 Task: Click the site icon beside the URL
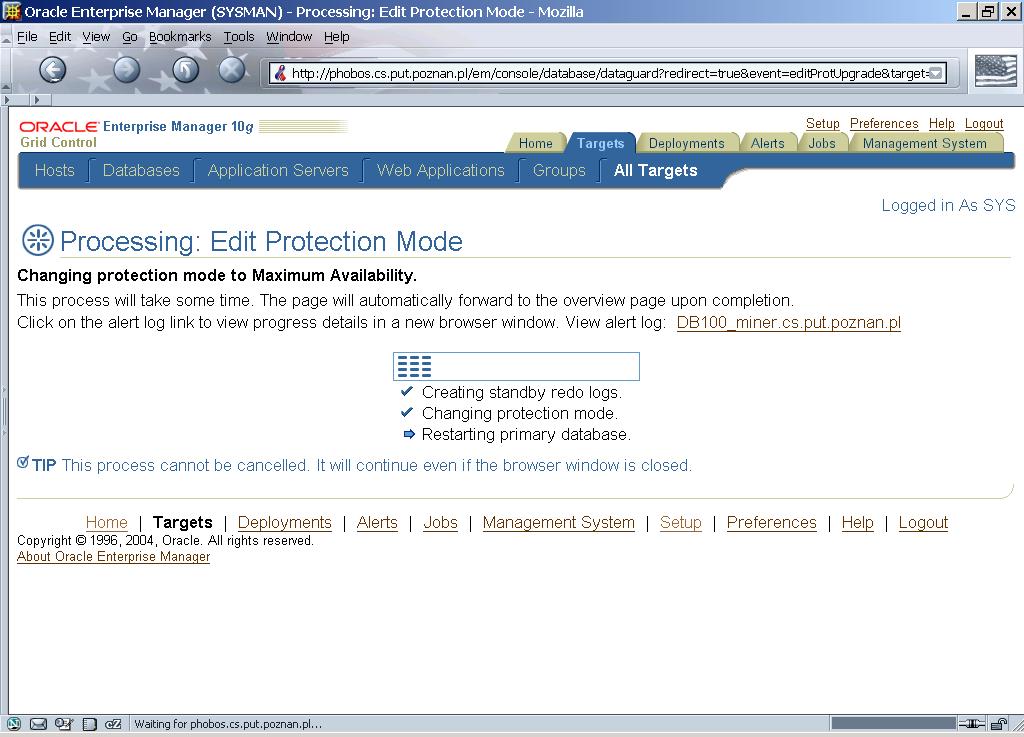click(280, 72)
